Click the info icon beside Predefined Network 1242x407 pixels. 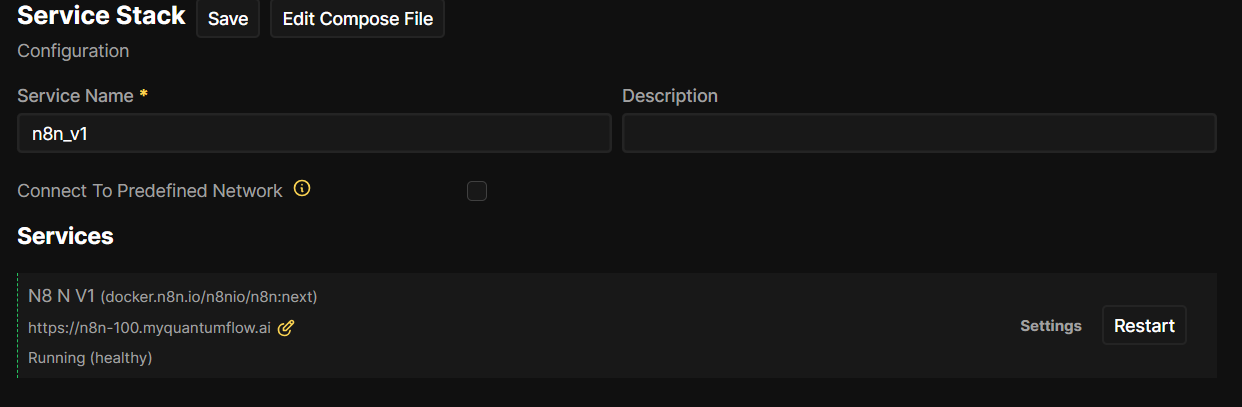point(302,189)
